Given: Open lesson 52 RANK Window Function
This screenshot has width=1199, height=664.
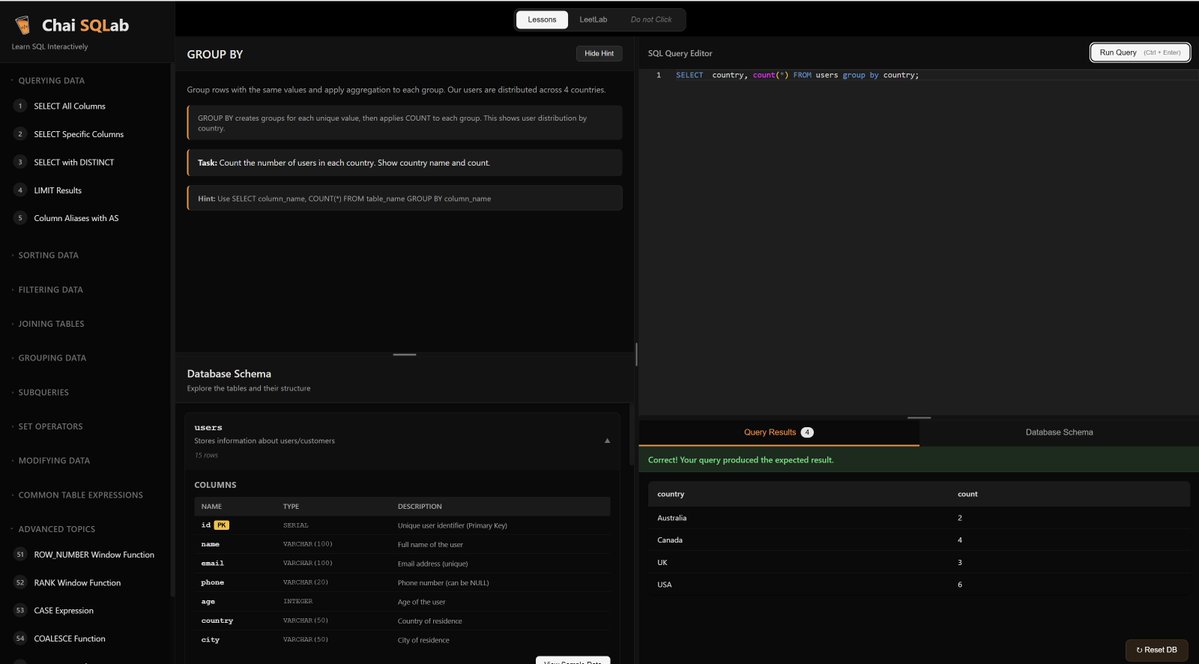Looking at the screenshot, I should 77,583.
